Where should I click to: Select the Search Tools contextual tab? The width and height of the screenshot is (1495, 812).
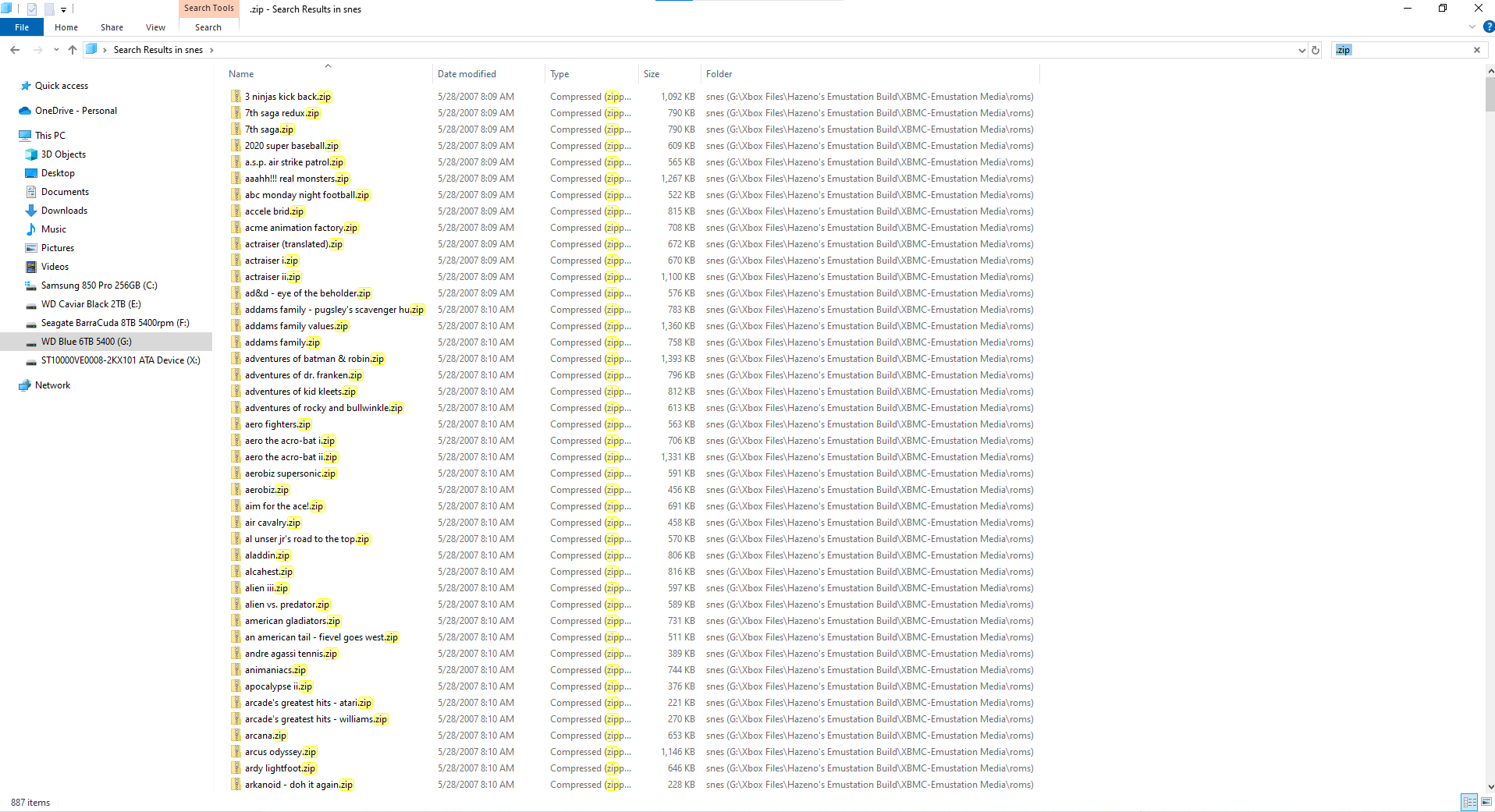coord(208,8)
